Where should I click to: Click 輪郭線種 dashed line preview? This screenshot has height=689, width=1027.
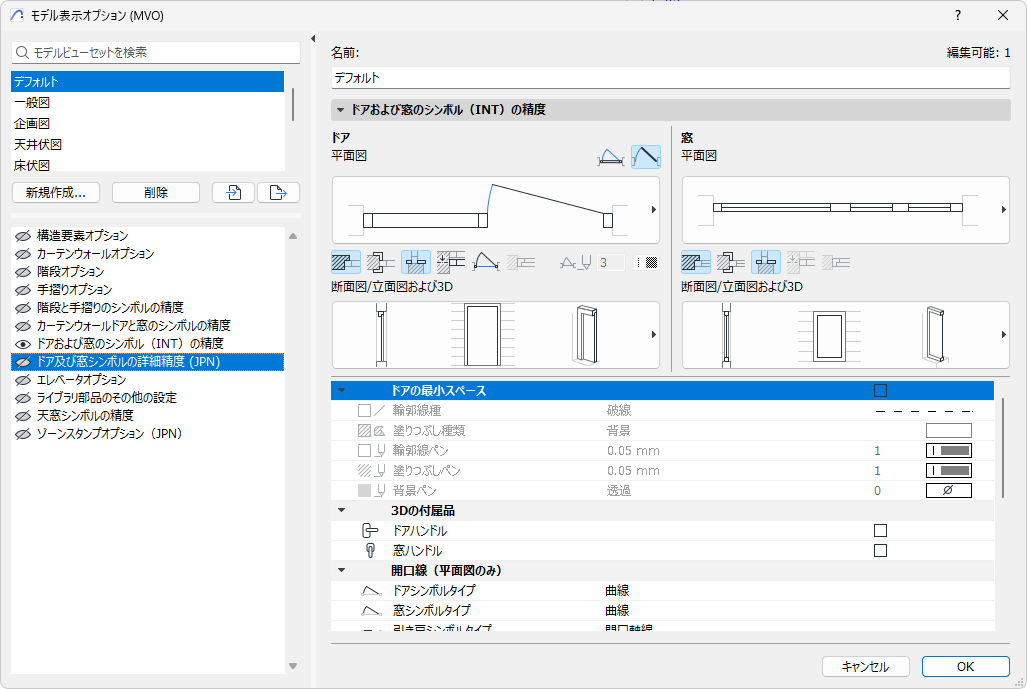924,411
